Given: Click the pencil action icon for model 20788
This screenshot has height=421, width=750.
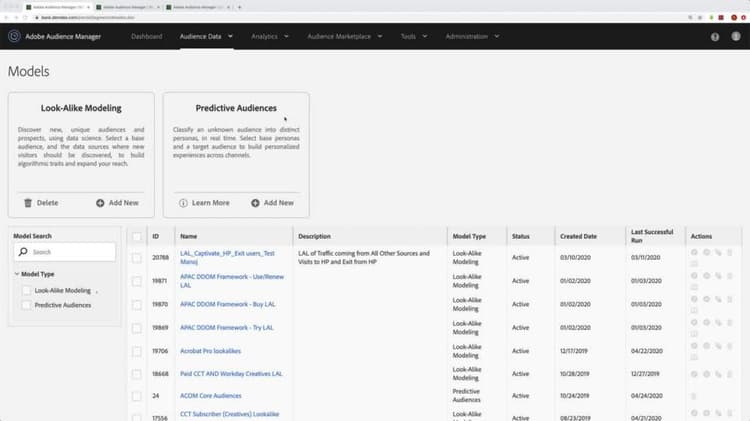Looking at the screenshot, I should [x=718, y=252].
